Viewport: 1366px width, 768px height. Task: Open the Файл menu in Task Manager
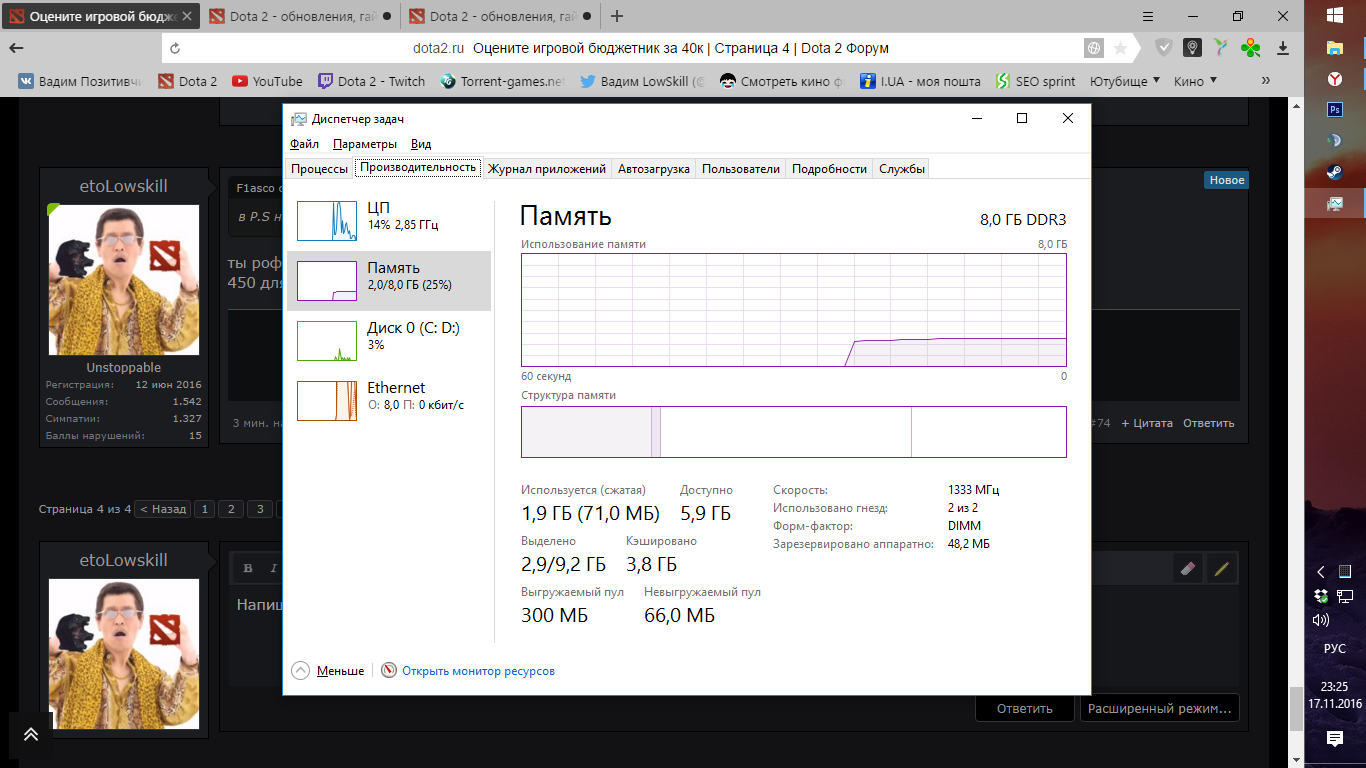pos(304,144)
